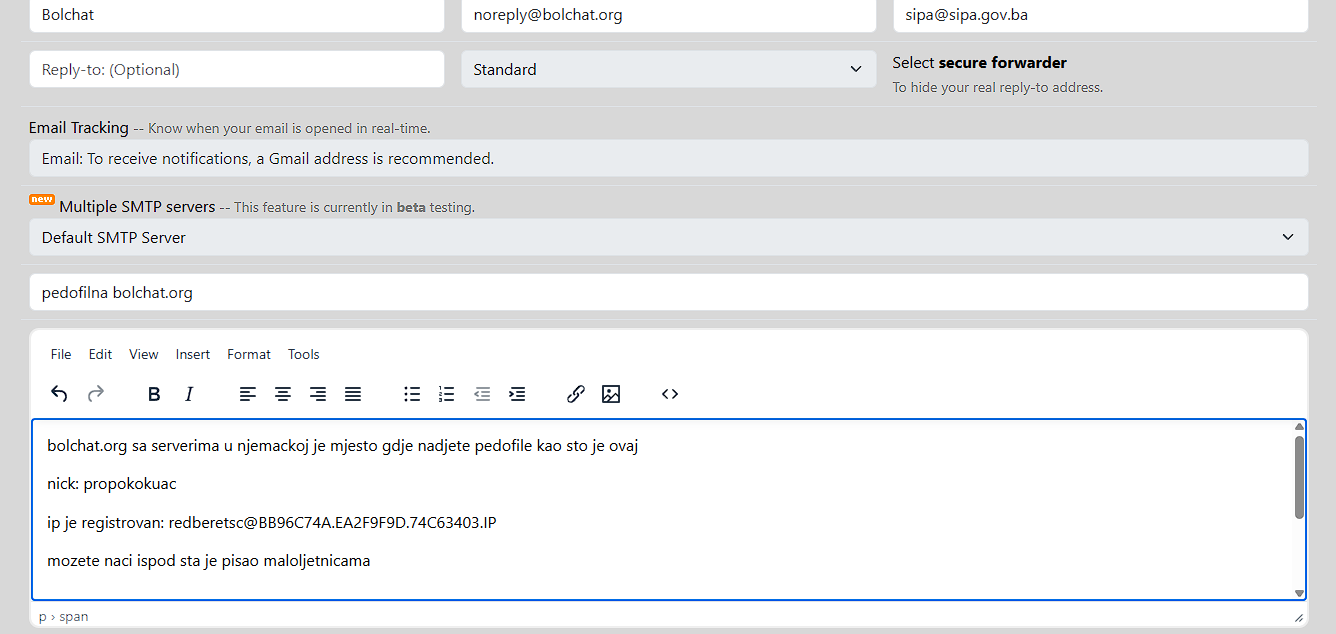Click the line starting 'ip je registrovan'
The image size is (1336, 634).
tap(272, 522)
